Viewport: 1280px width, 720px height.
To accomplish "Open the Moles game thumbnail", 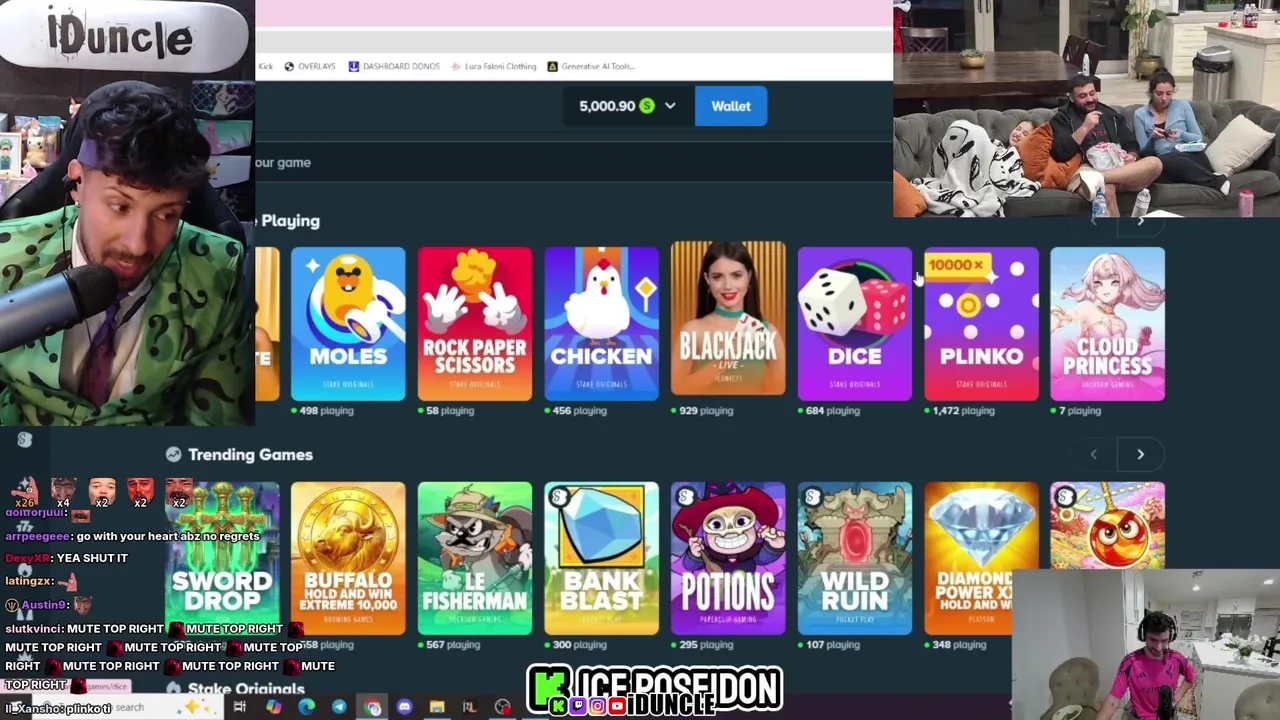I will click(x=348, y=323).
